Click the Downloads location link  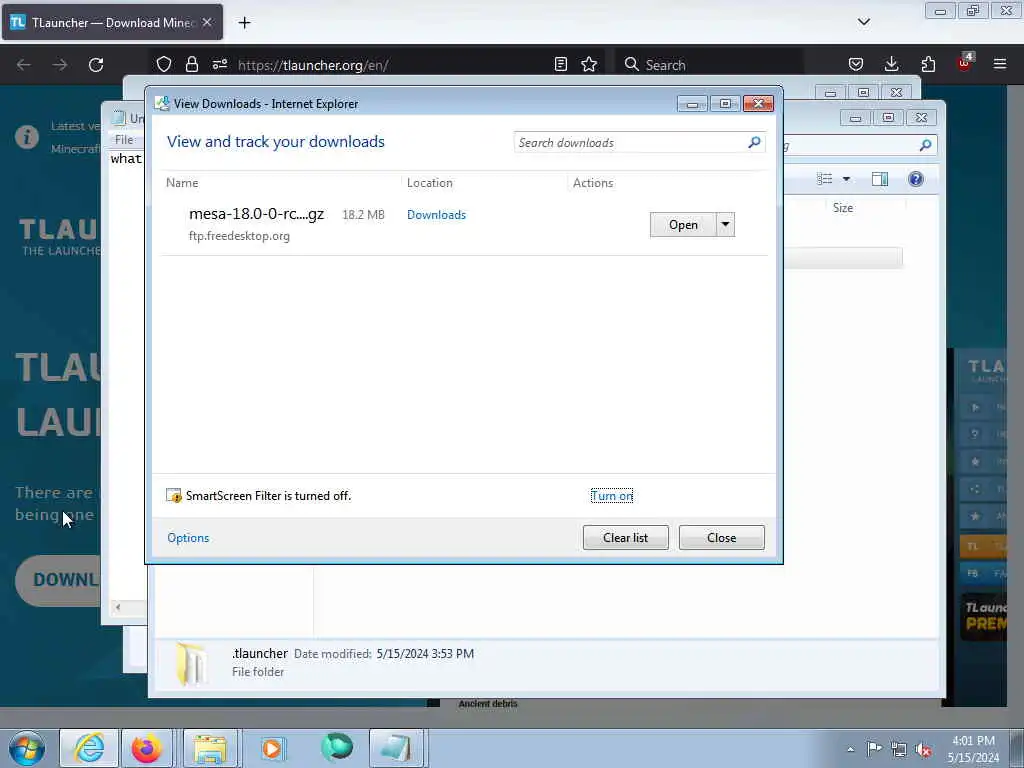click(436, 215)
